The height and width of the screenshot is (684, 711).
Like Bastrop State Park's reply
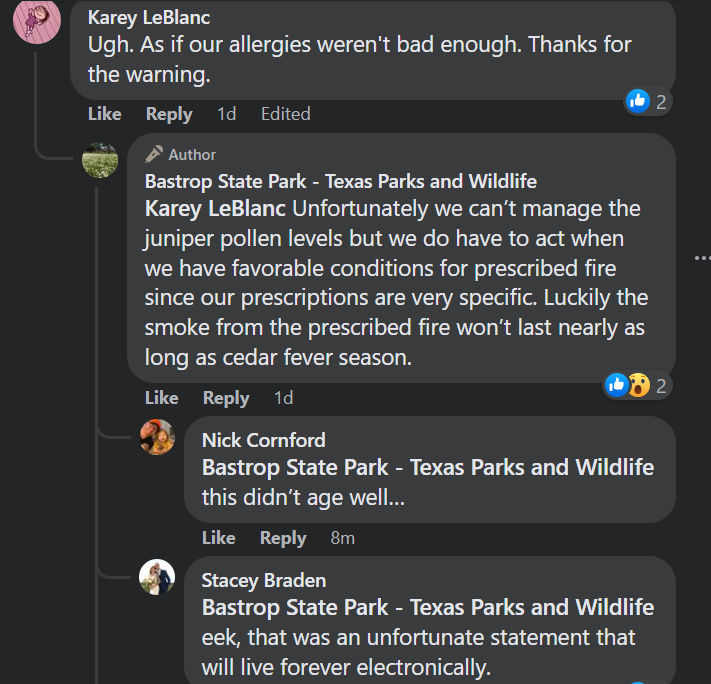click(x=161, y=398)
